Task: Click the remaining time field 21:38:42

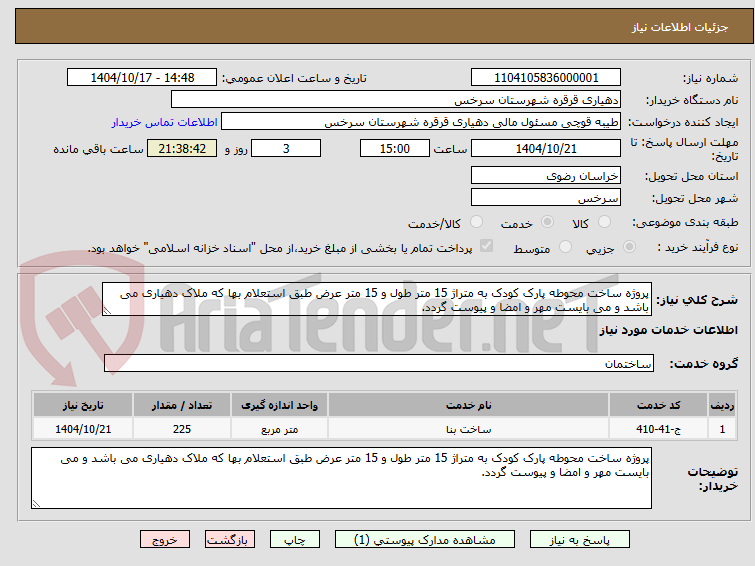Action: pos(182,148)
